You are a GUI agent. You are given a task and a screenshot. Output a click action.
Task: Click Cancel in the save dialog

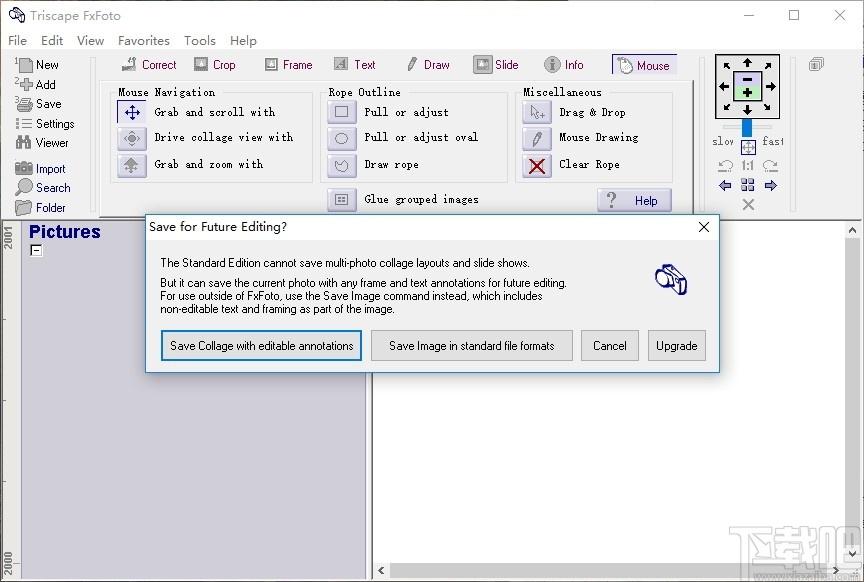pos(609,346)
